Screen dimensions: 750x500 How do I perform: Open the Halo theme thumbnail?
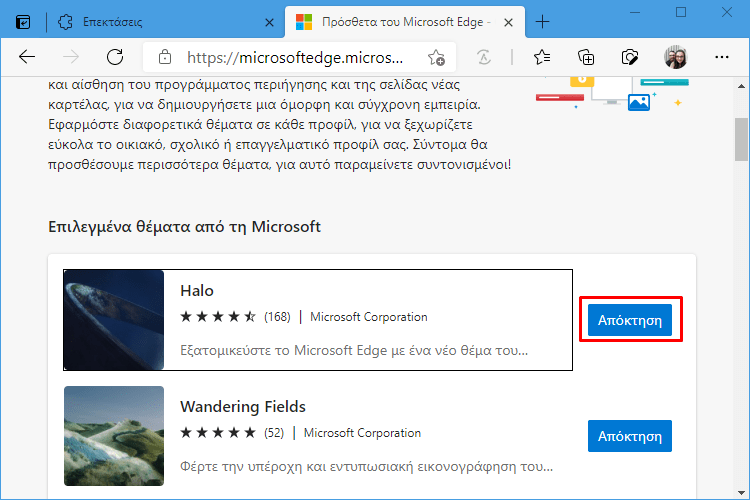(114, 320)
